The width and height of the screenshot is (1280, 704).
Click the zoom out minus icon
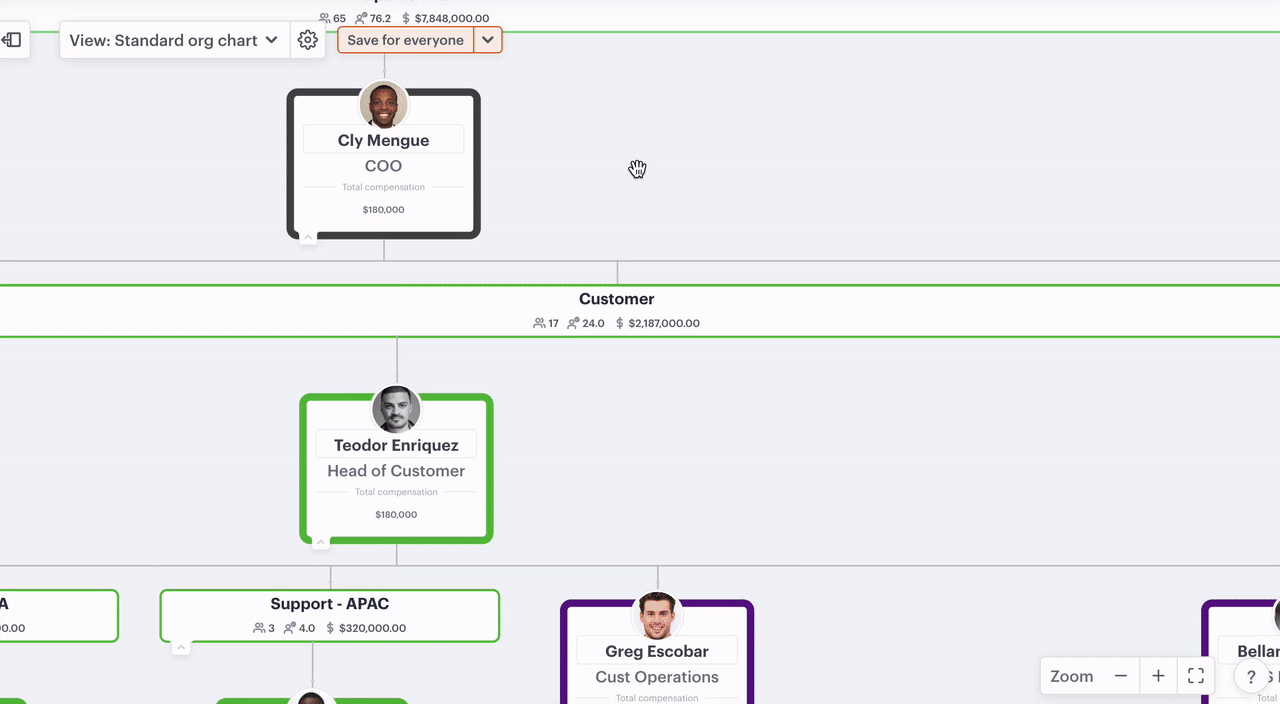click(1121, 676)
